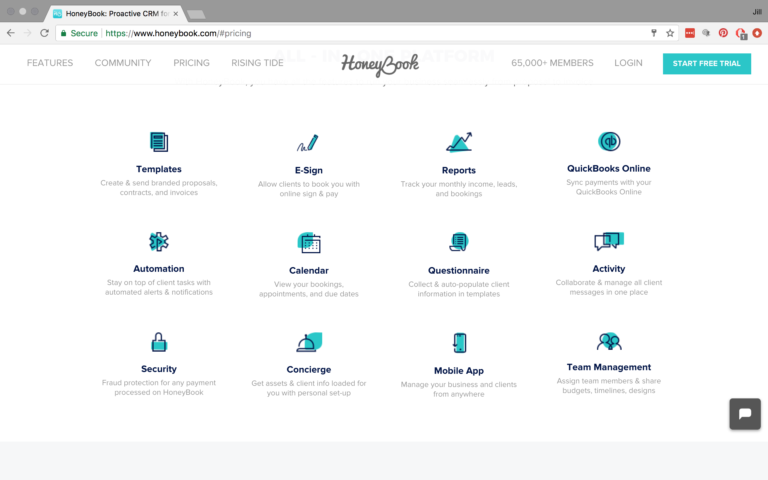This screenshot has height=480, width=768.
Task: Click the QuickBooks Online icon
Action: (608, 142)
